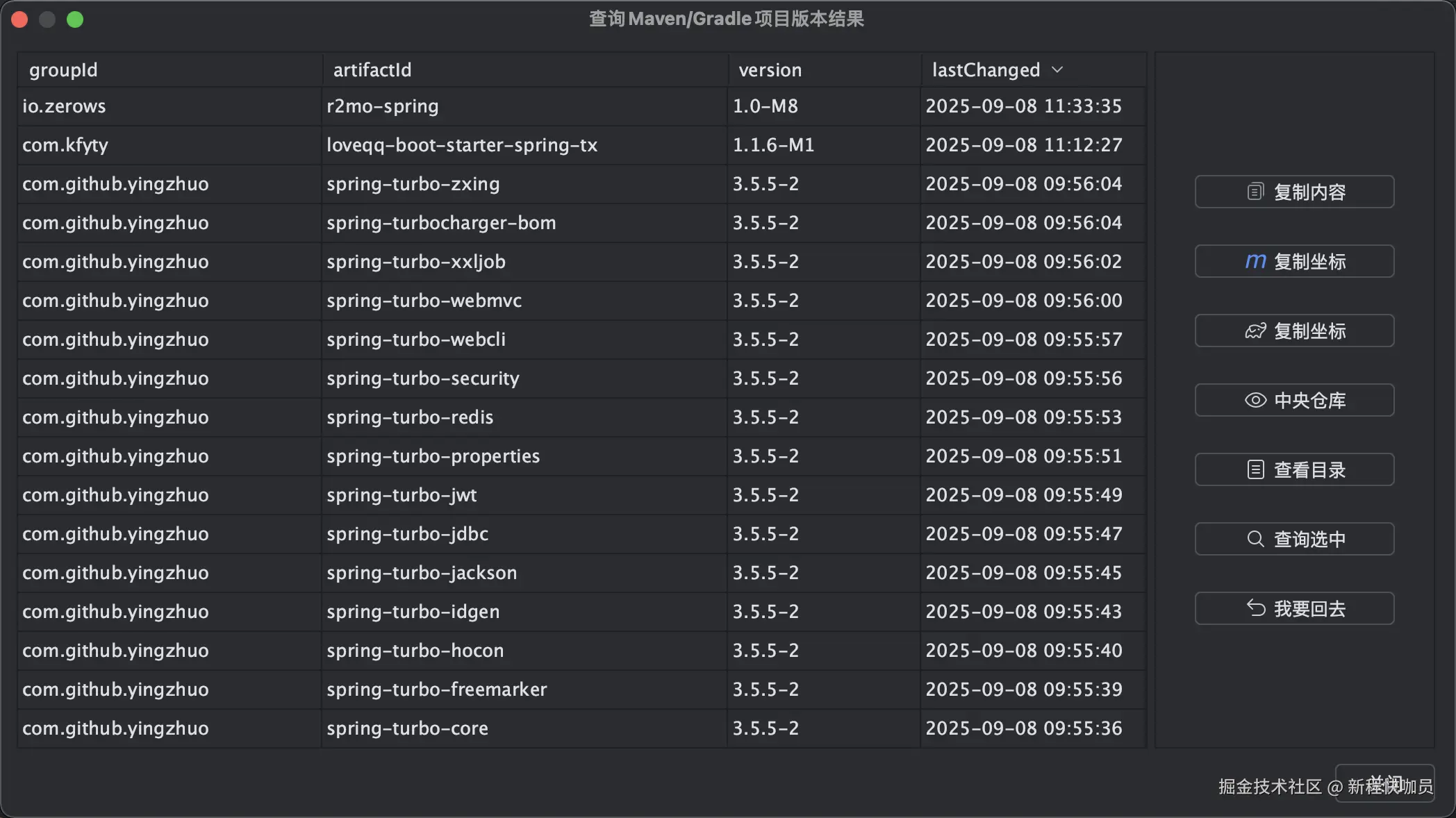Screen dimensions: 1456x818
Task: Click the eye icon on the 中央仓库 button
Action: [1255, 400]
